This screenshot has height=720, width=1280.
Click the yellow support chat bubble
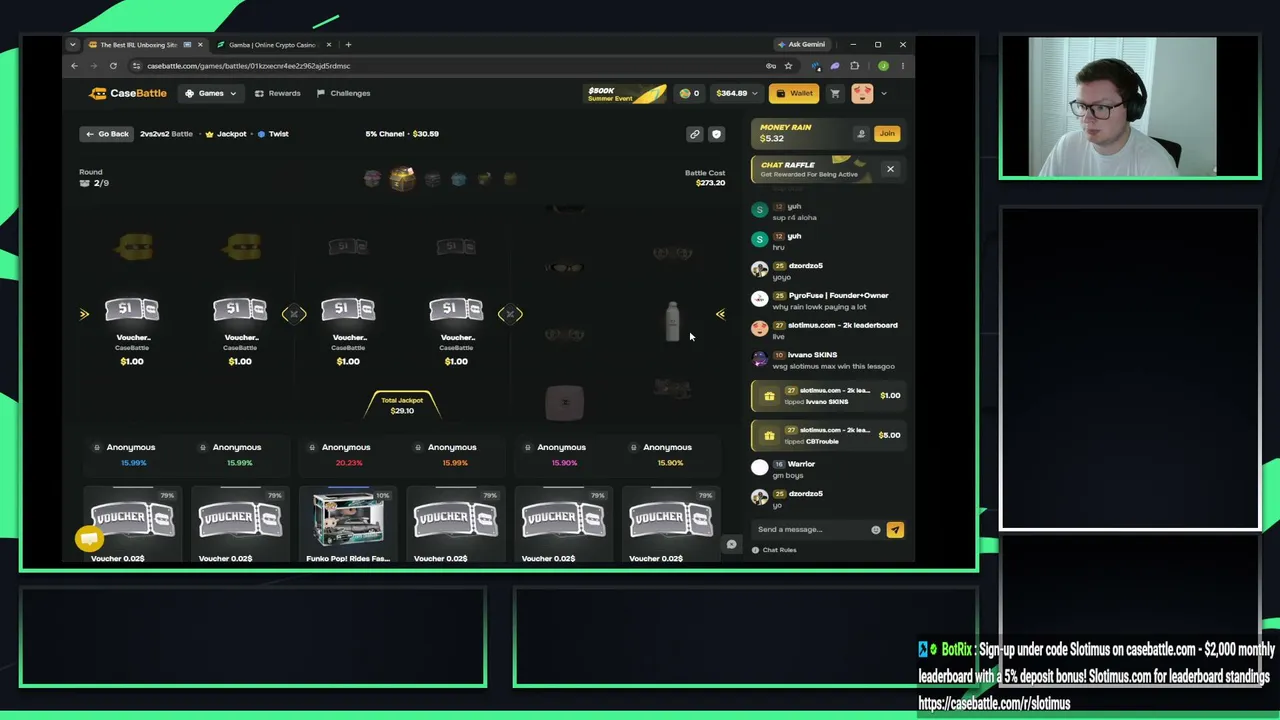click(x=89, y=538)
